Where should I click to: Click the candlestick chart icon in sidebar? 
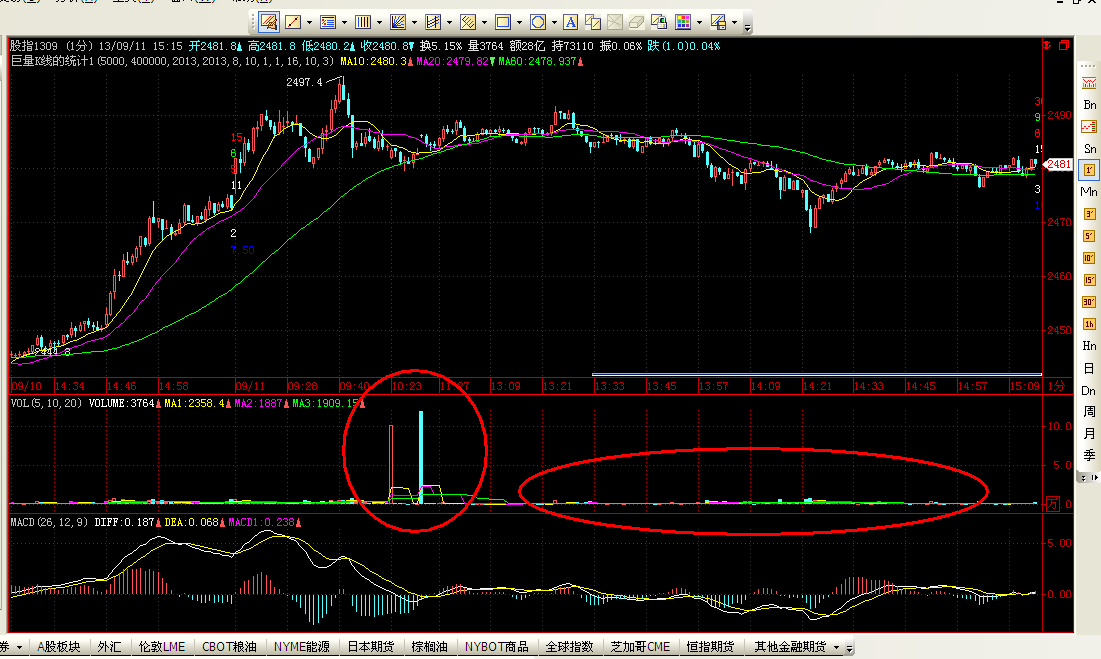(1089, 84)
